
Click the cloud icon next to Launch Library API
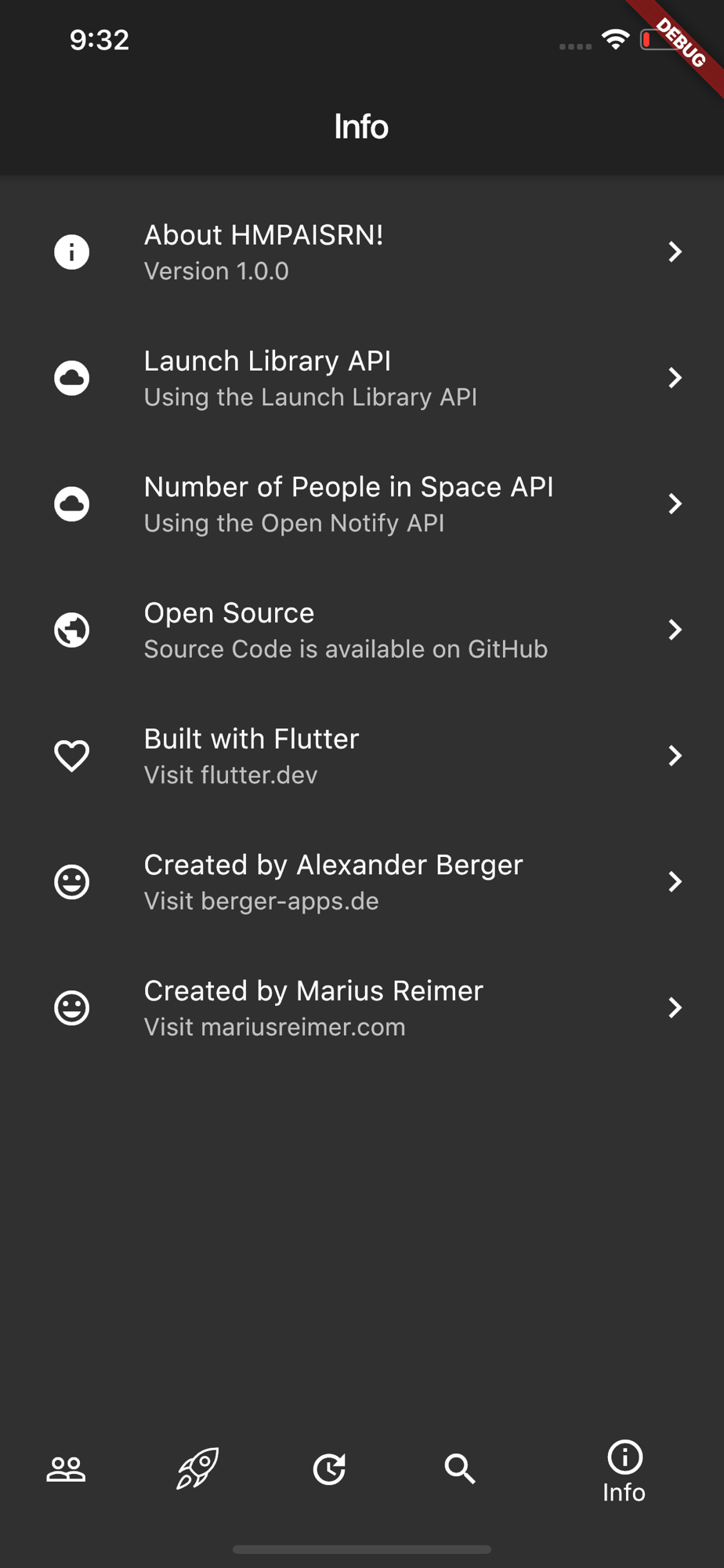click(x=71, y=378)
